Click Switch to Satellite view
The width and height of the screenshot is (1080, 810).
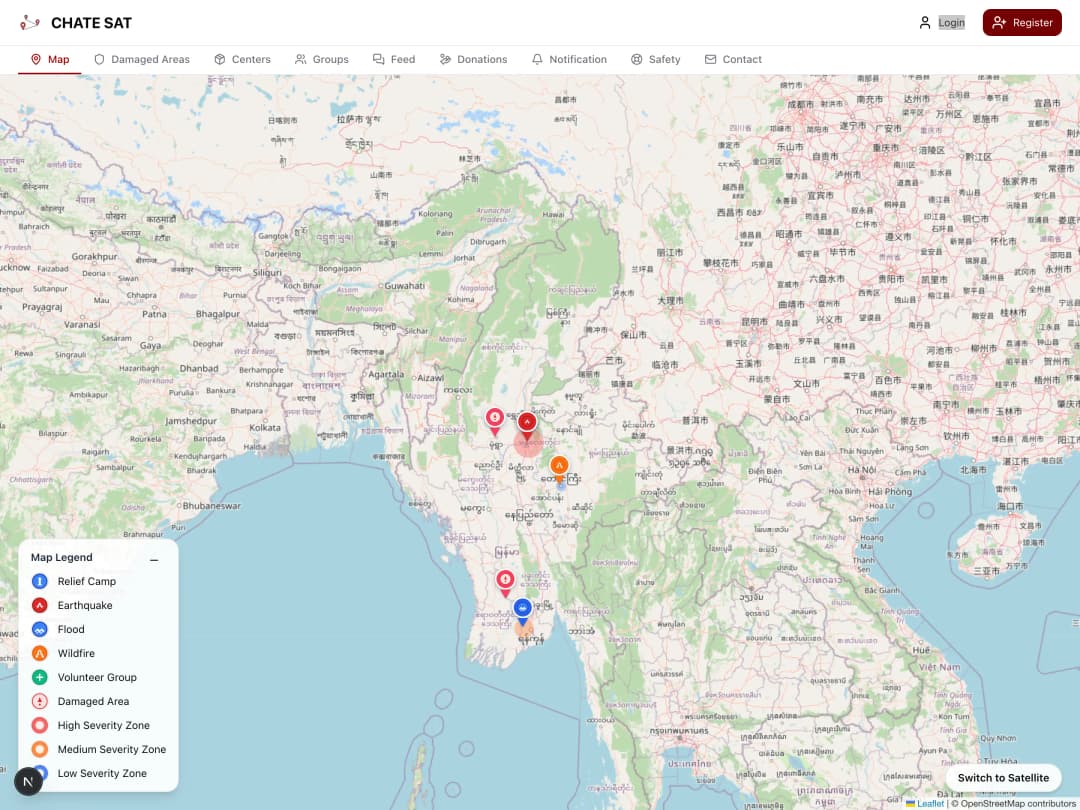[1003, 777]
